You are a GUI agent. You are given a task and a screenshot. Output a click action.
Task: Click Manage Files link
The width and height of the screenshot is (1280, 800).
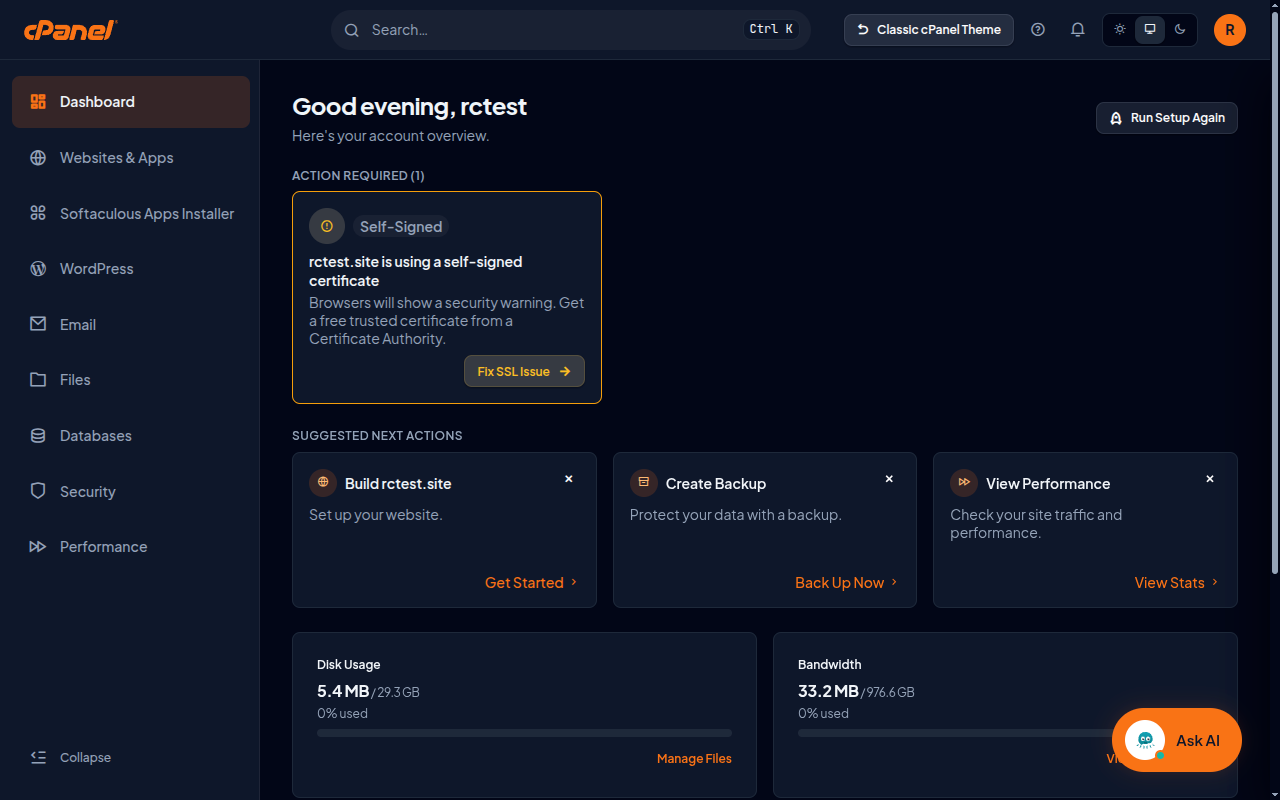pyautogui.click(x=694, y=759)
